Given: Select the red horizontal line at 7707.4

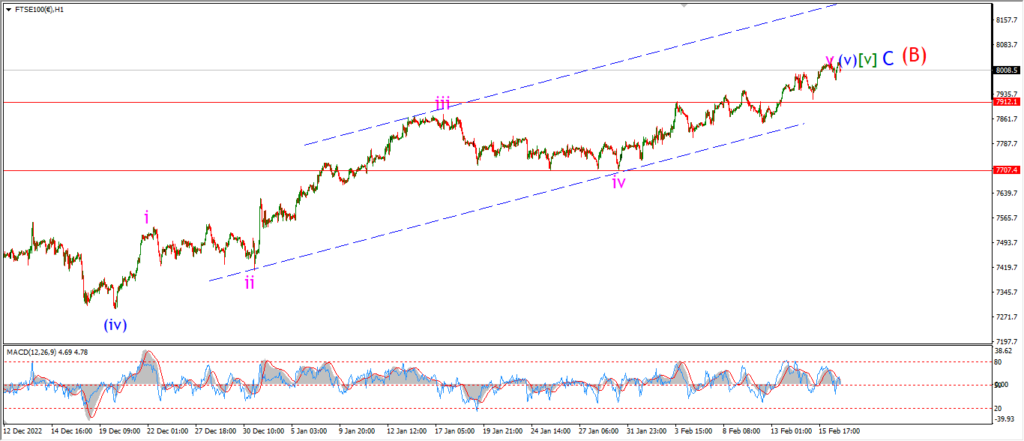Looking at the screenshot, I should pyautogui.click(x=496, y=170).
